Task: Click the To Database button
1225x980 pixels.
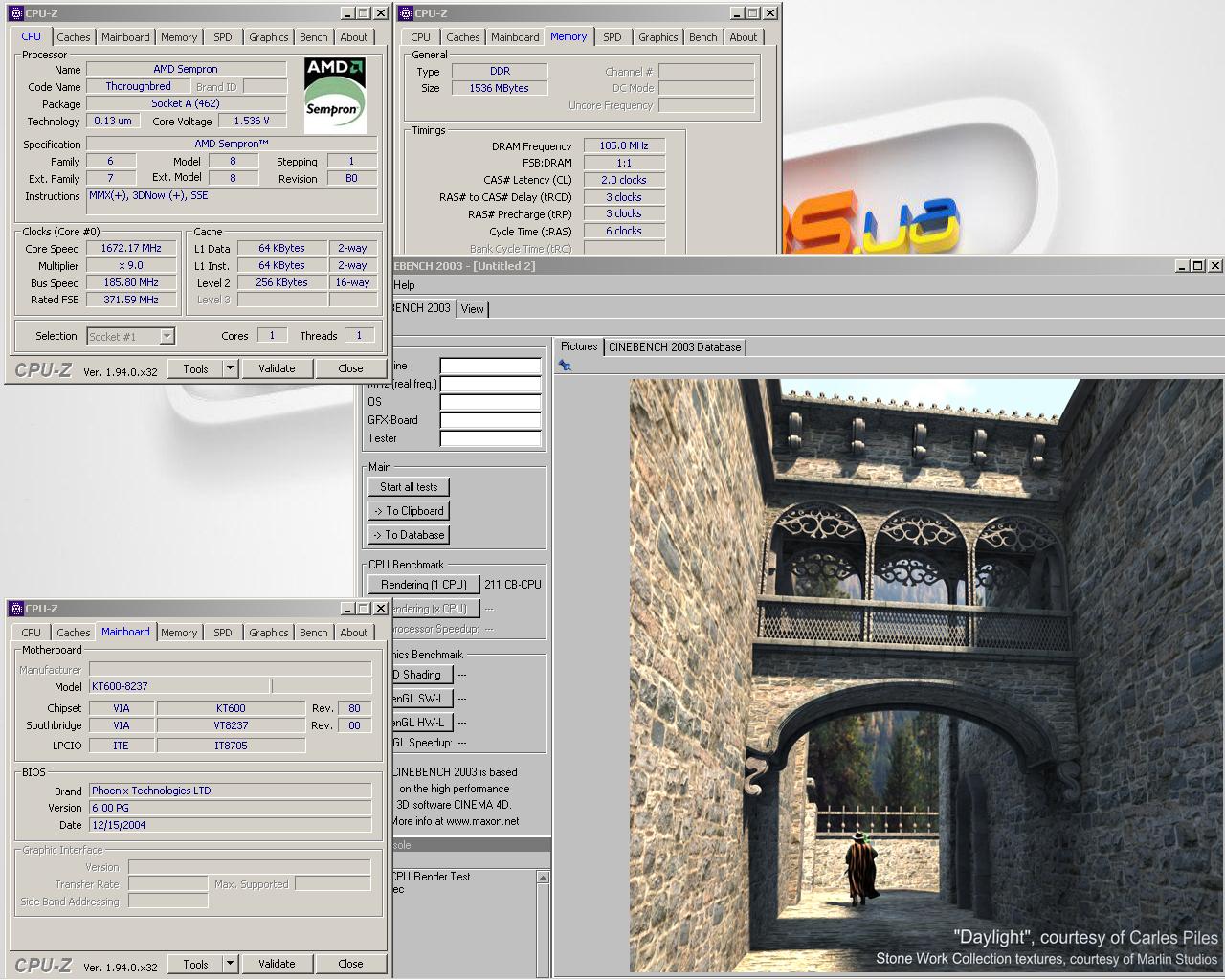Action: pos(409,535)
